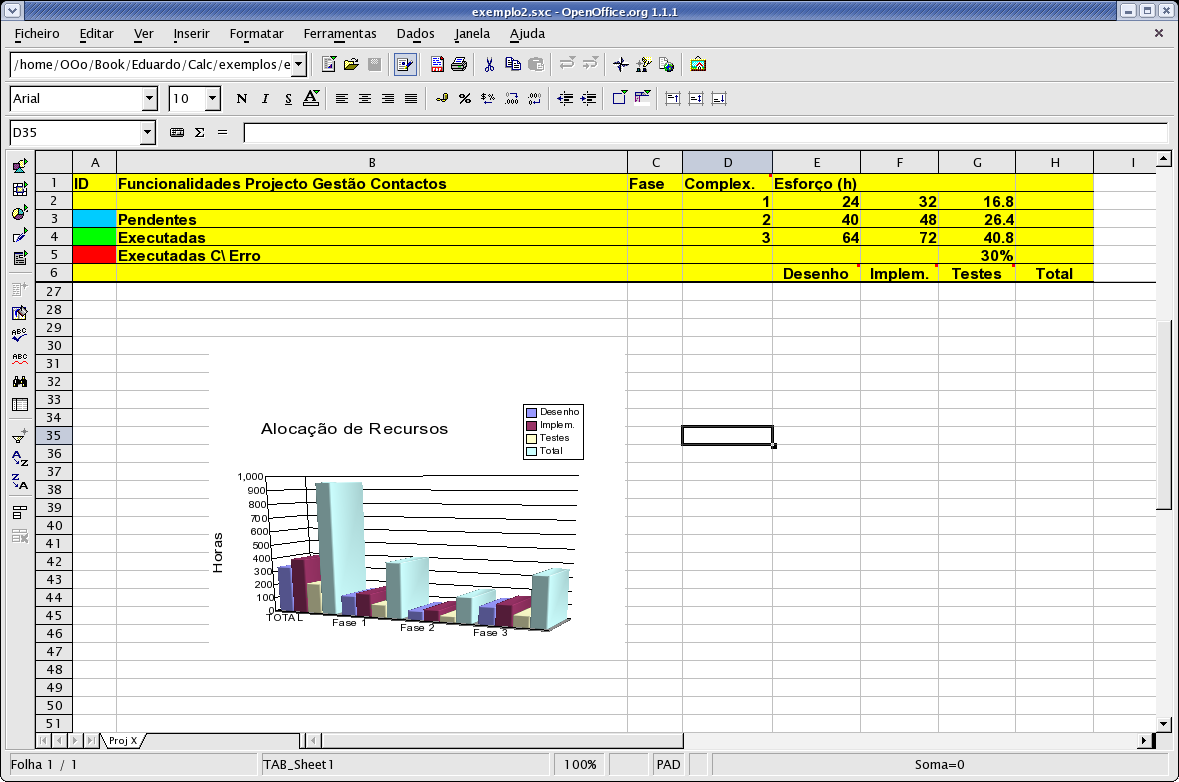The image size is (1179, 782).
Task: Open the Find binoculars tool
Action: (19, 381)
